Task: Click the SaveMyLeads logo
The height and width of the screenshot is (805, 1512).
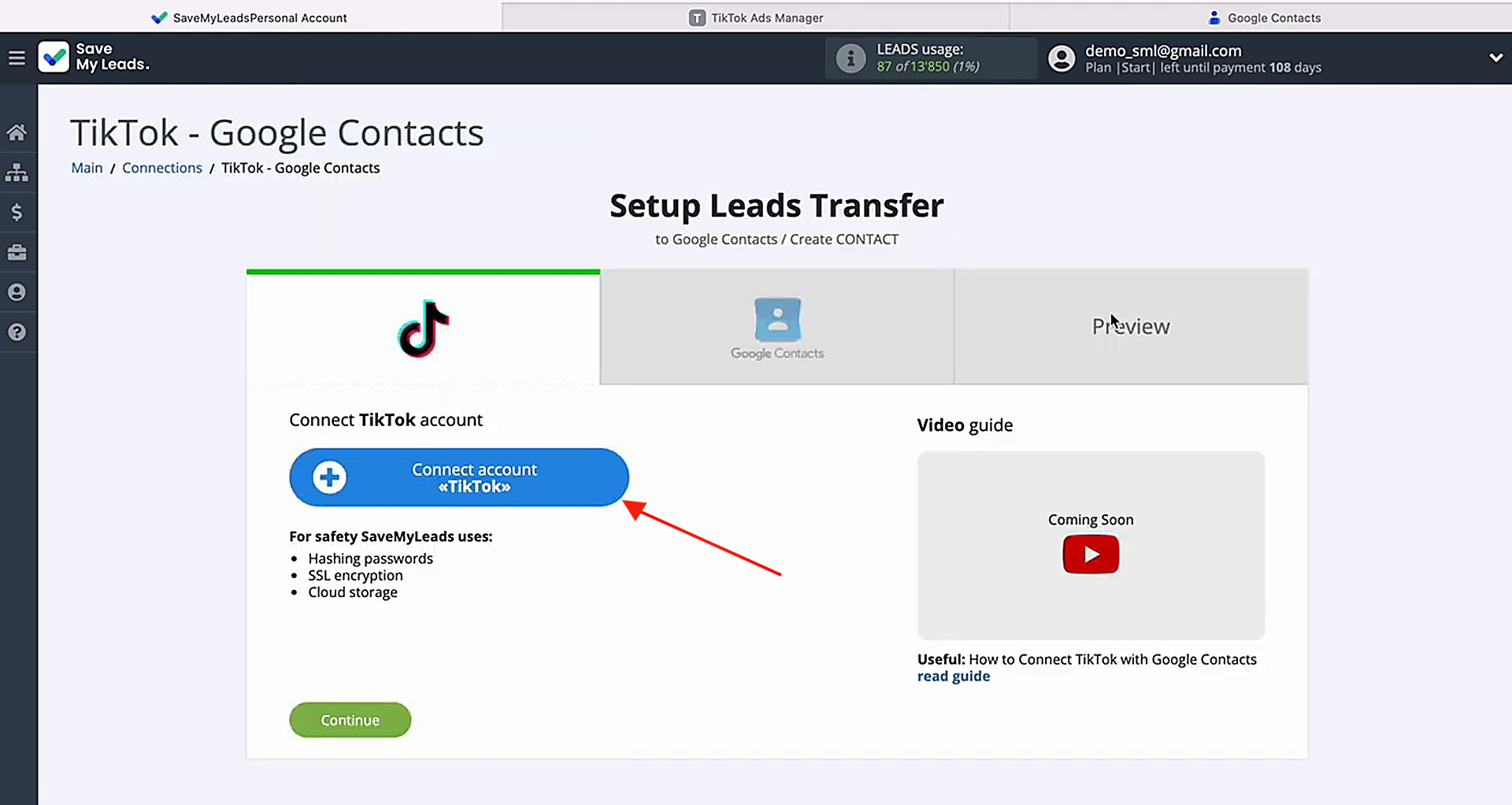Action: coord(94,57)
